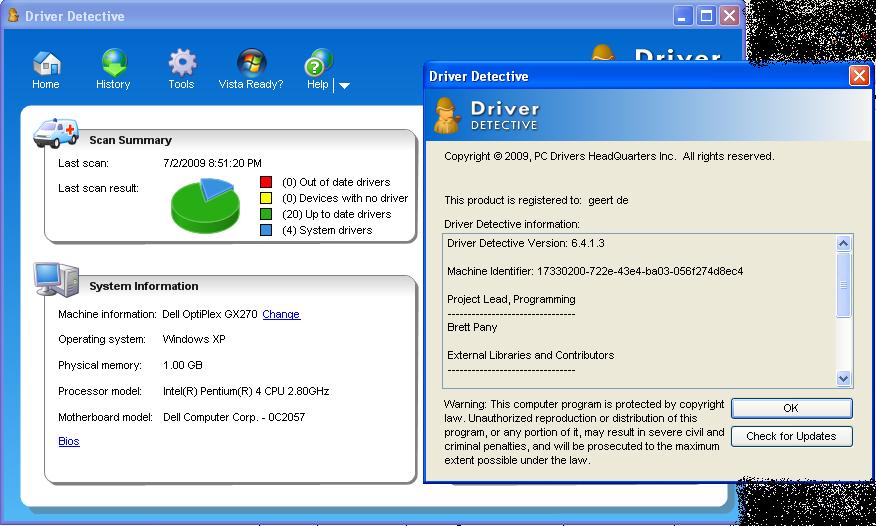Open the History globe icon
The image size is (876, 526).
[x=115, y=63]
